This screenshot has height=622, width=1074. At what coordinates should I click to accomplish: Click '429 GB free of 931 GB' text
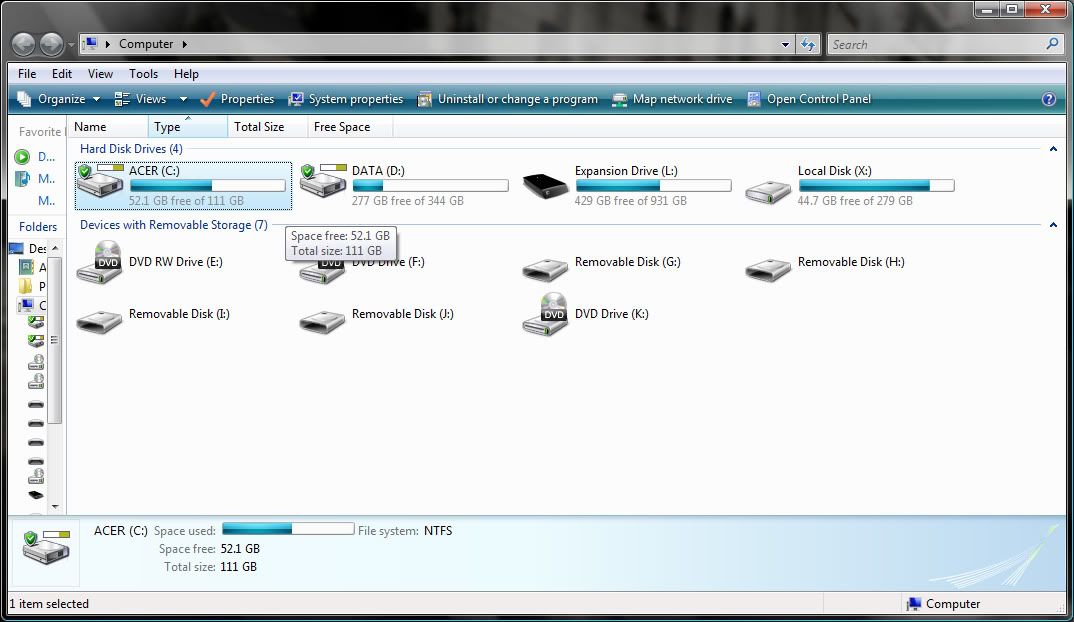pyautogui.click(x=631, y=201)
